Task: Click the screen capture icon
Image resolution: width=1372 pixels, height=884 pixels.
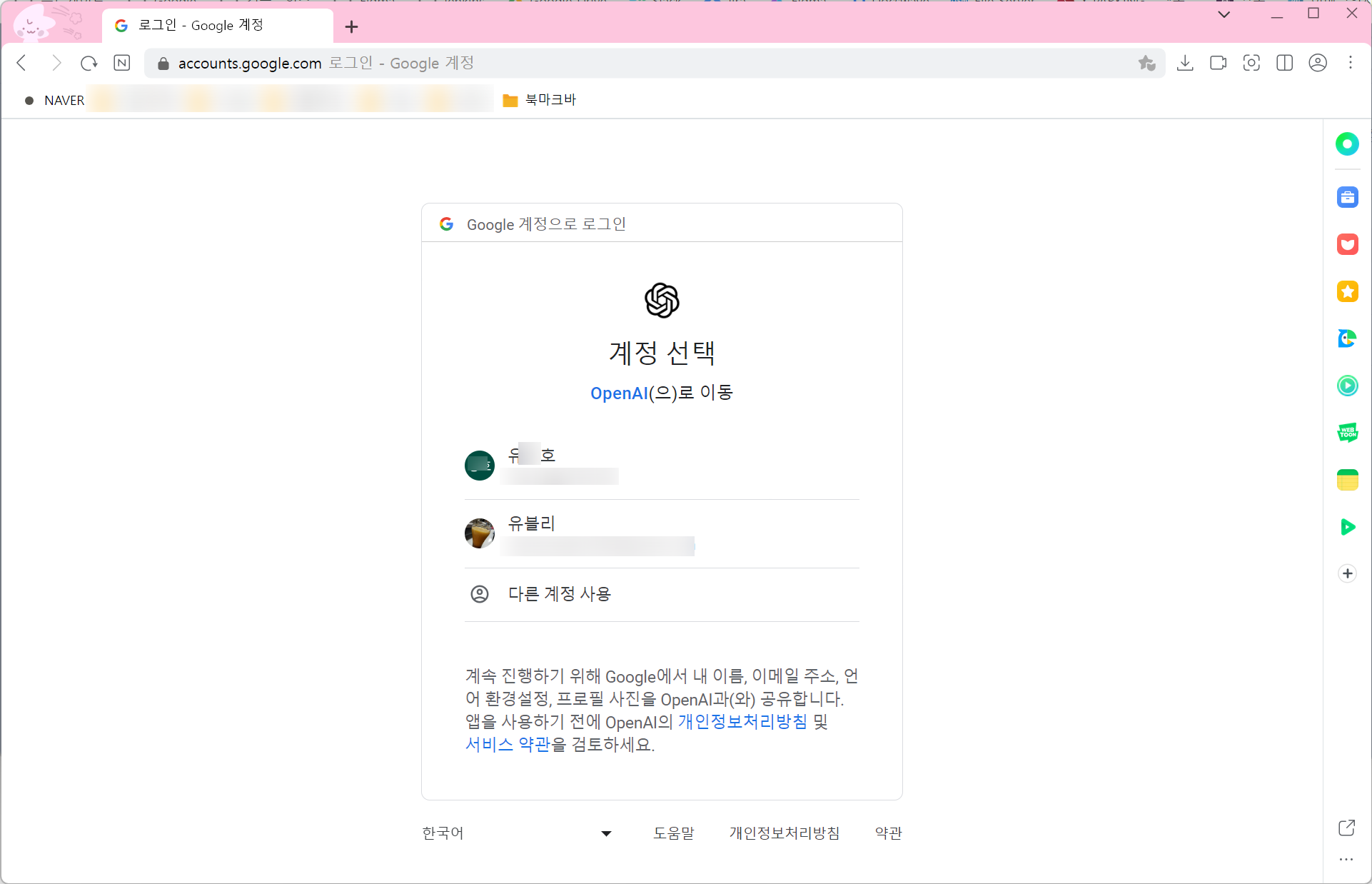Action: (1251, 63)
